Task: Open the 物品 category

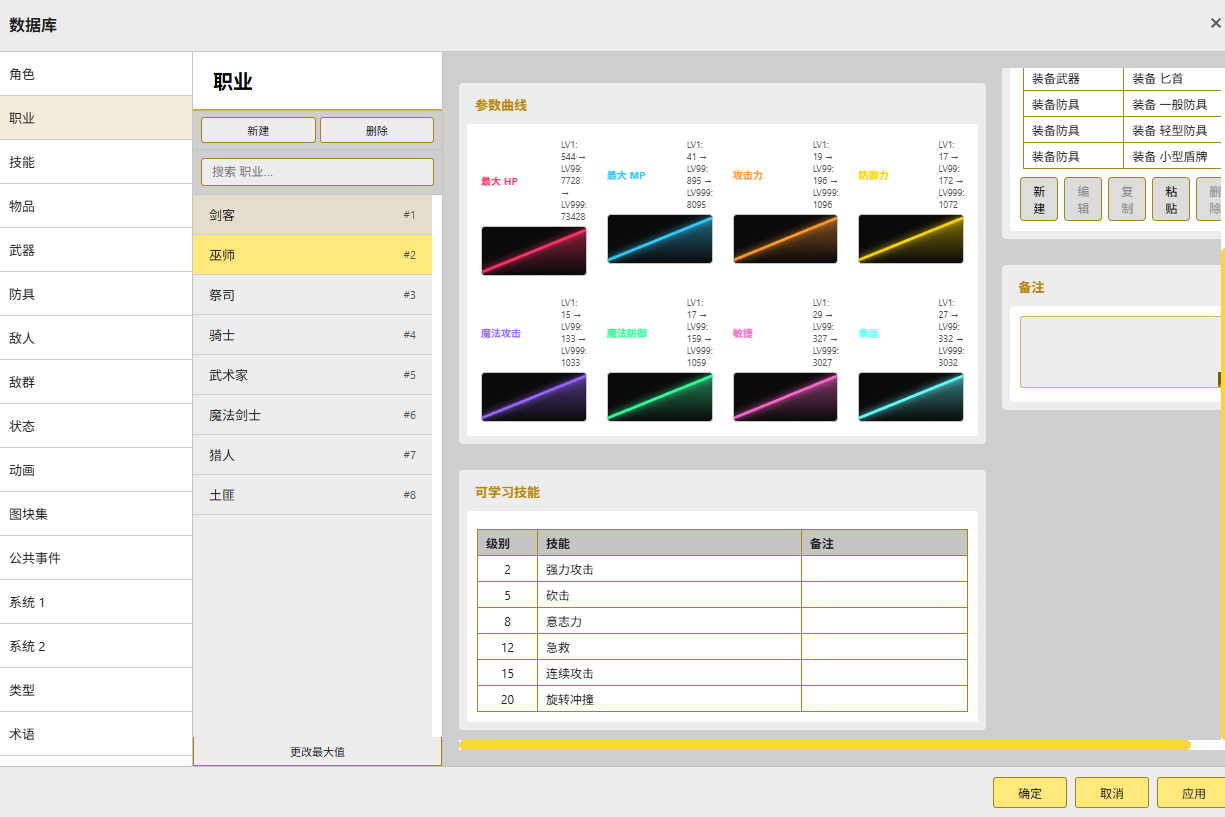Action: (x=96, y=206)
